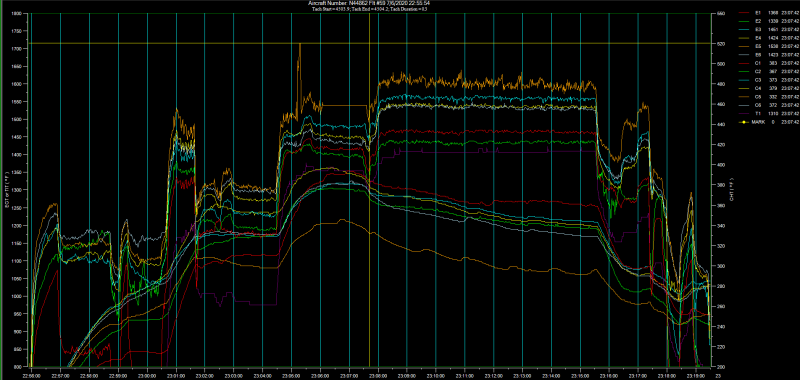Click the 23:07:42 timestamp in E1 row
The width and height of the screenshot is (800, 380).
(x=790, y=12)
